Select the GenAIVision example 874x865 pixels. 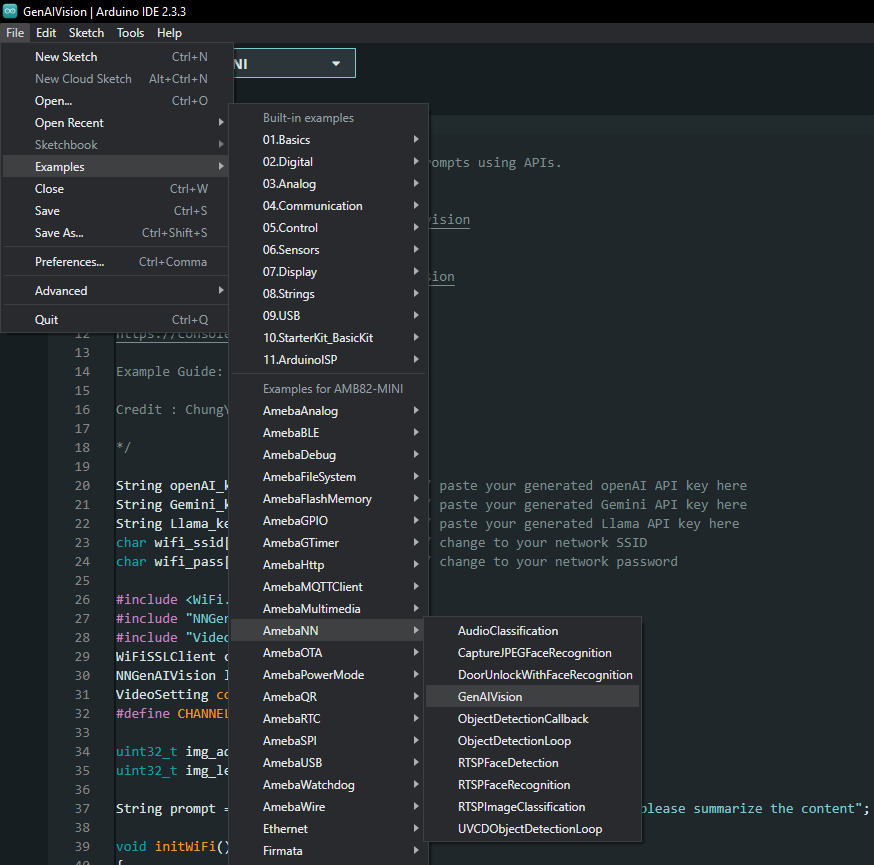(x=490, y=697)
